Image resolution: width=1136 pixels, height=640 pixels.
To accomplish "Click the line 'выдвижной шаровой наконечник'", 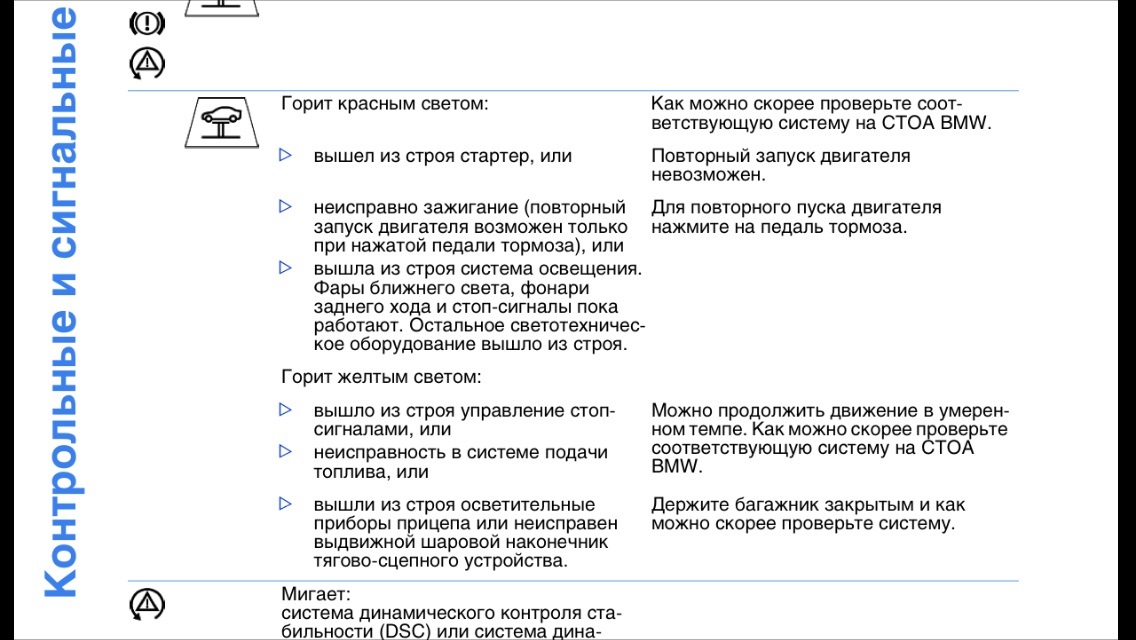I will tap(461, 542).
